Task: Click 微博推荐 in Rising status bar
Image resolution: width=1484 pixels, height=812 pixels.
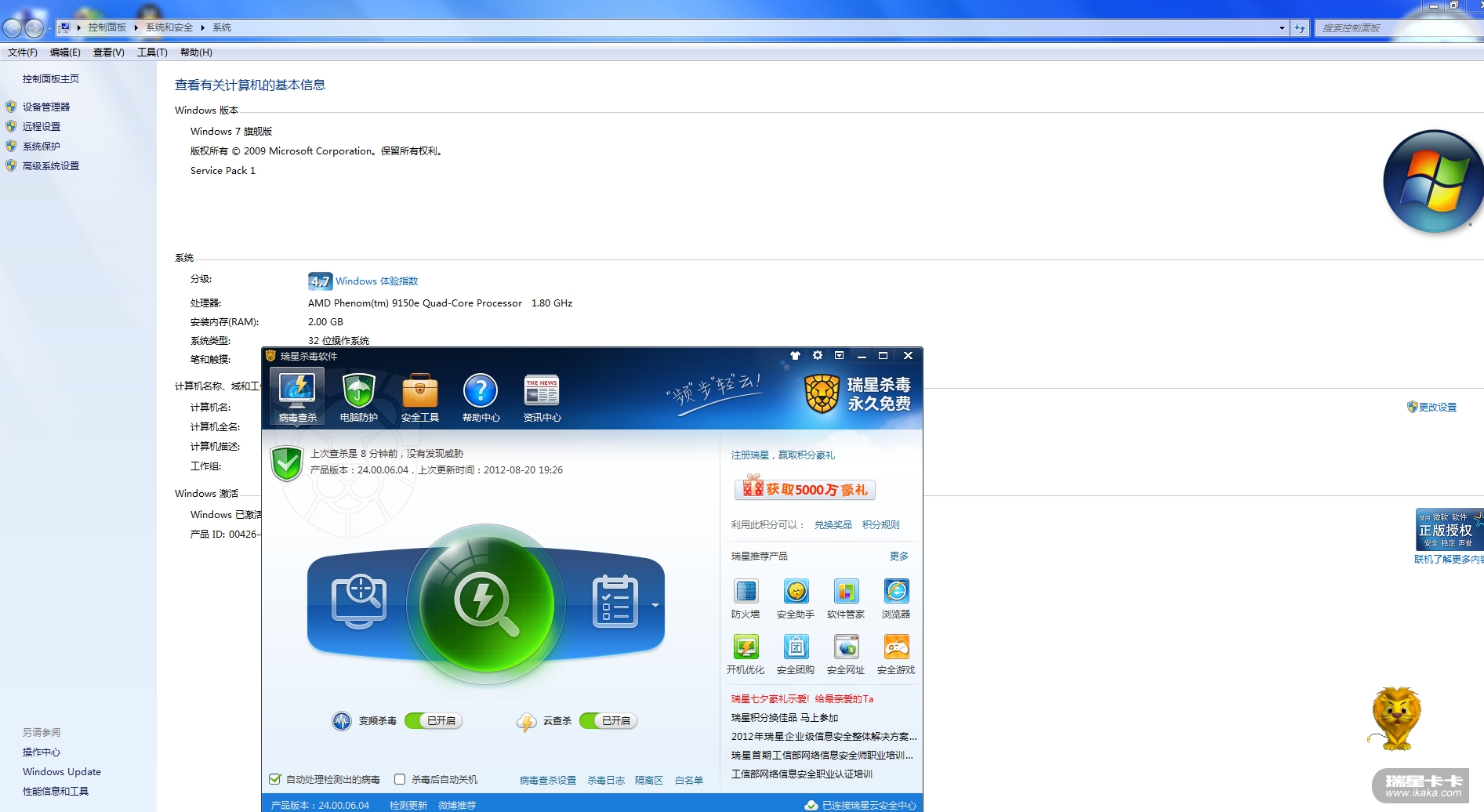Action: (x=457, y=806)
